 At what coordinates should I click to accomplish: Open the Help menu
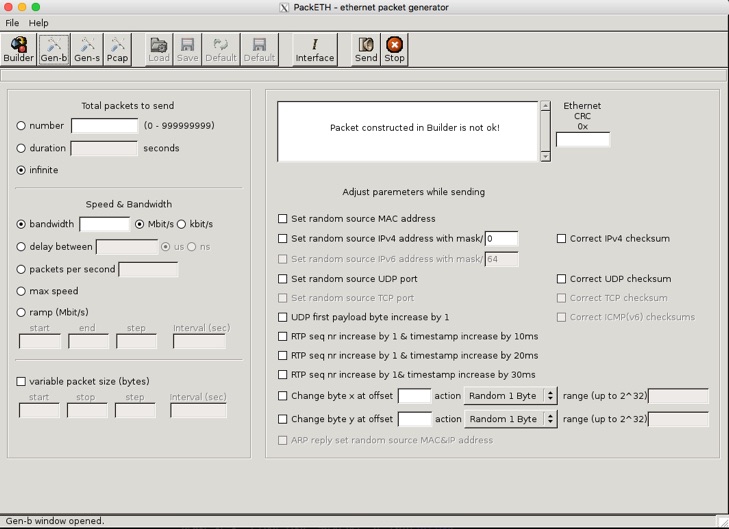(38, 23)
